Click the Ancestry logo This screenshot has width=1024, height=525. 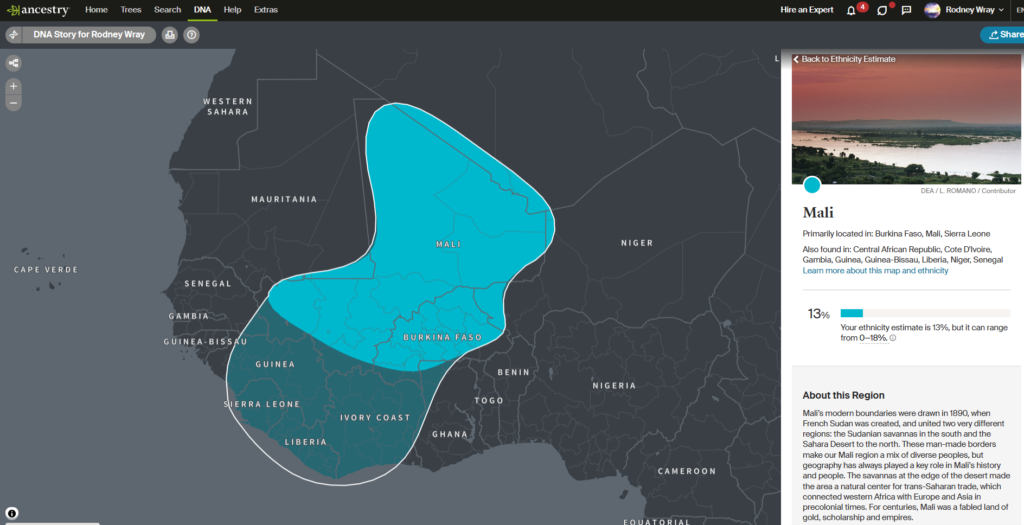pyautogui.click(x=38, y=10)
